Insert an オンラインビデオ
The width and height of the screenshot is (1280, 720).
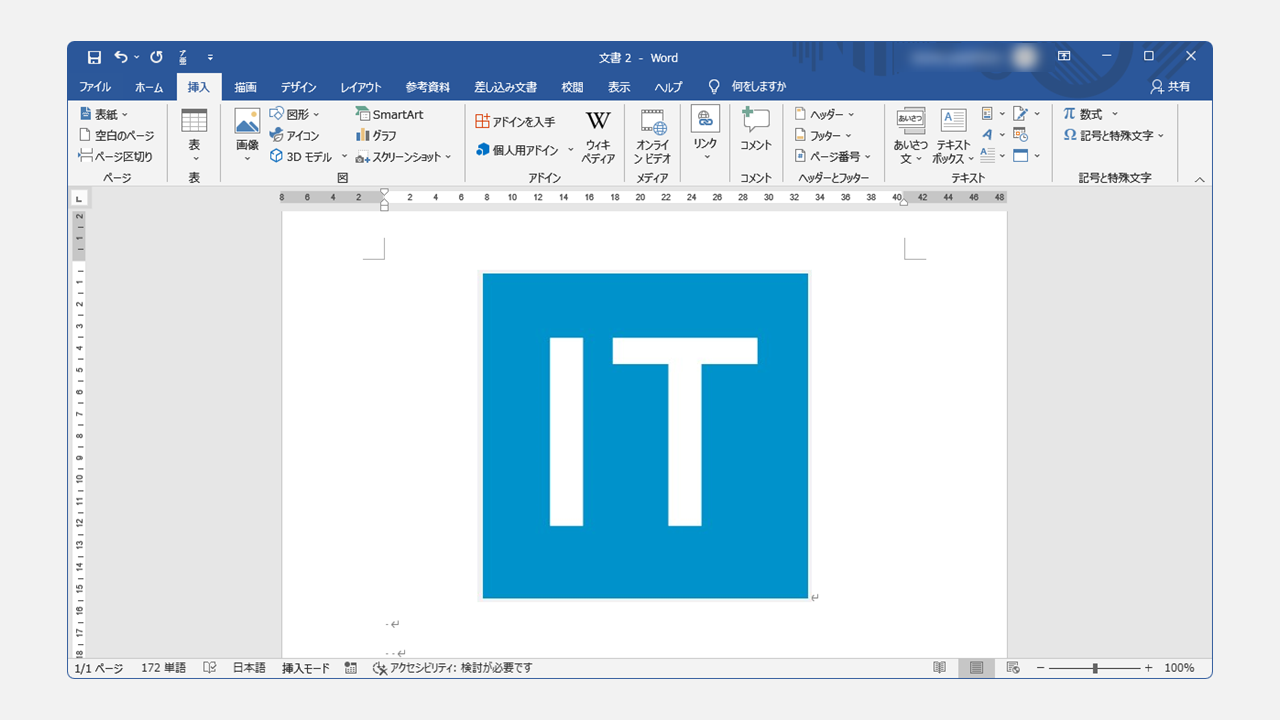coord(653,136)
